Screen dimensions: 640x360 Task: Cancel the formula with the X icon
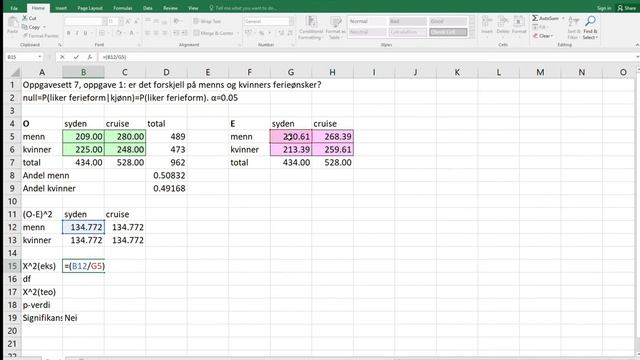coord(62,57)
